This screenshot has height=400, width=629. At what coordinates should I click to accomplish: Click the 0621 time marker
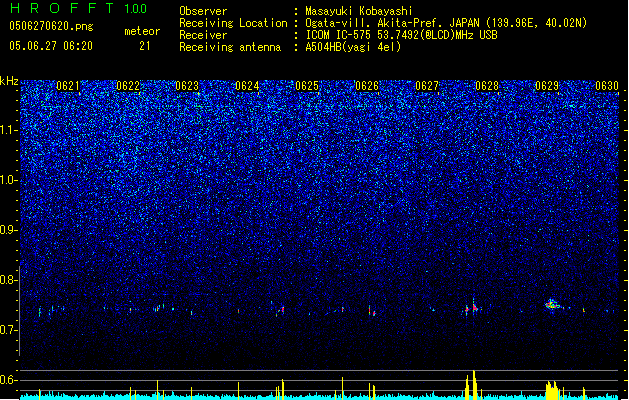pyautogui.click(x=68, y=86)
